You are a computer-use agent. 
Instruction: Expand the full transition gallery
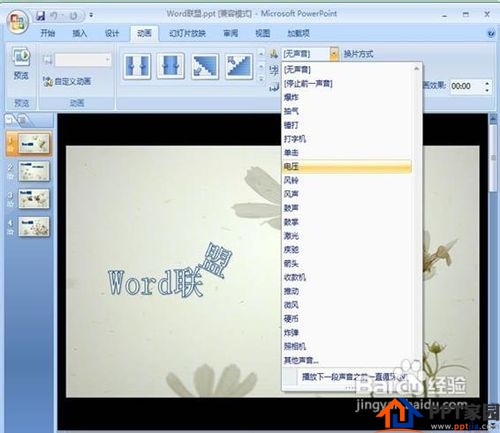click(x=261, y=79)
